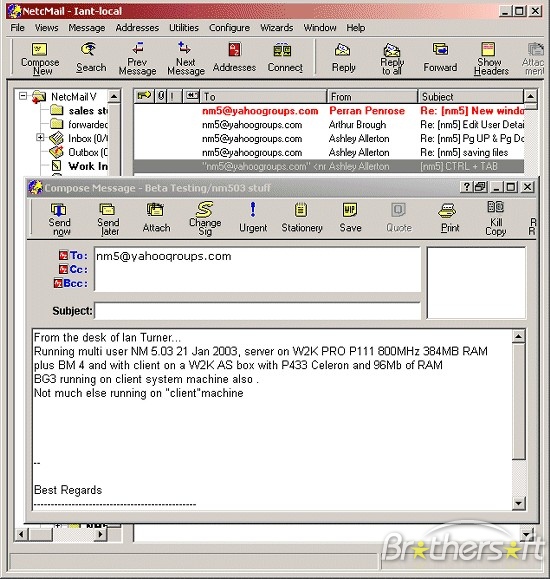Image resolution: width=550 pixels, height=579 pixels.
Task: Click Kill Copy icon
Action: (495, 219)
